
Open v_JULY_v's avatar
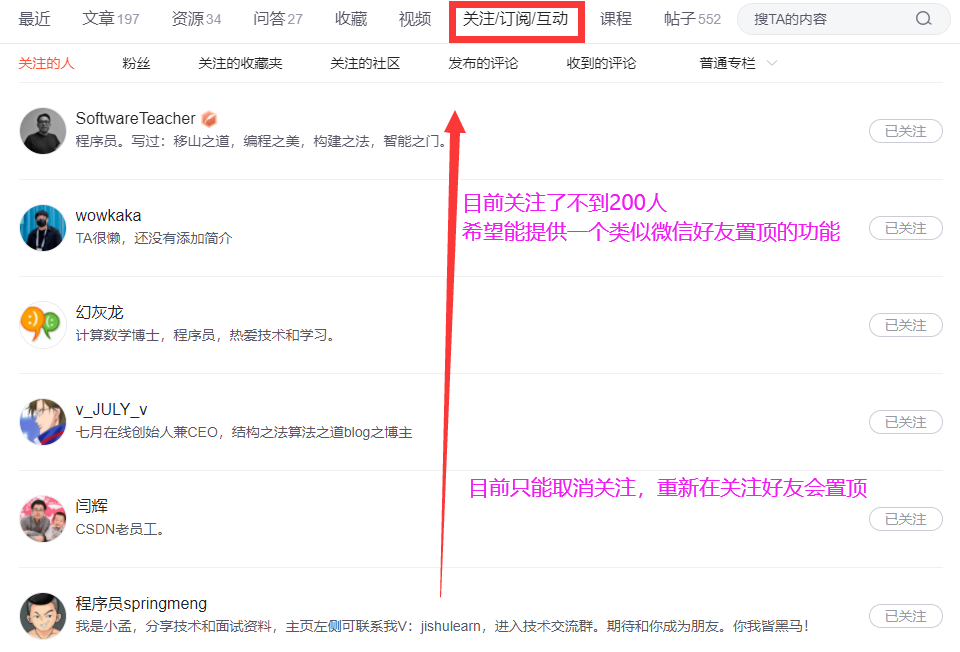coord(43,422)
